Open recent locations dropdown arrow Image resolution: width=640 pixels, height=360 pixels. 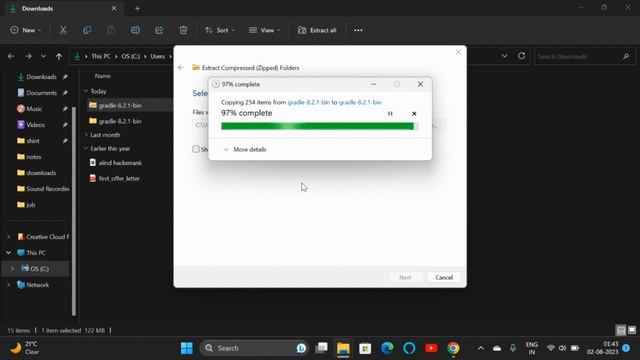43,56
